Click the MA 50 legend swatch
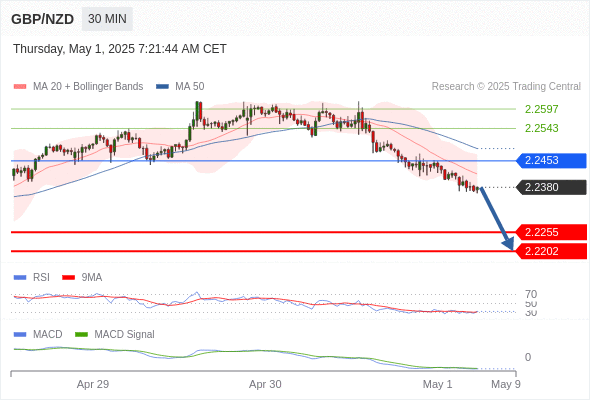The height and width of the screenshot is (400, 590). point(162,87)
